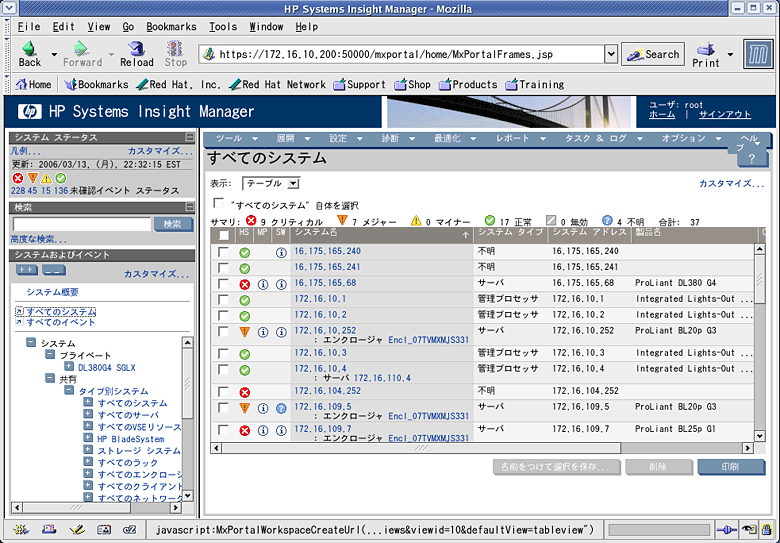Click the 印刷 button
The width and height of the screenshot is (780, 543).
pyautogui.click(x=730, y=467)
